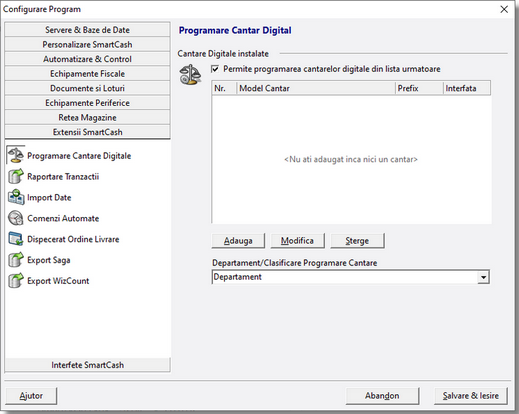Screen dimensions: 519x414
Task: Open the Export Saga icon
Action: (x=16, y=260)
